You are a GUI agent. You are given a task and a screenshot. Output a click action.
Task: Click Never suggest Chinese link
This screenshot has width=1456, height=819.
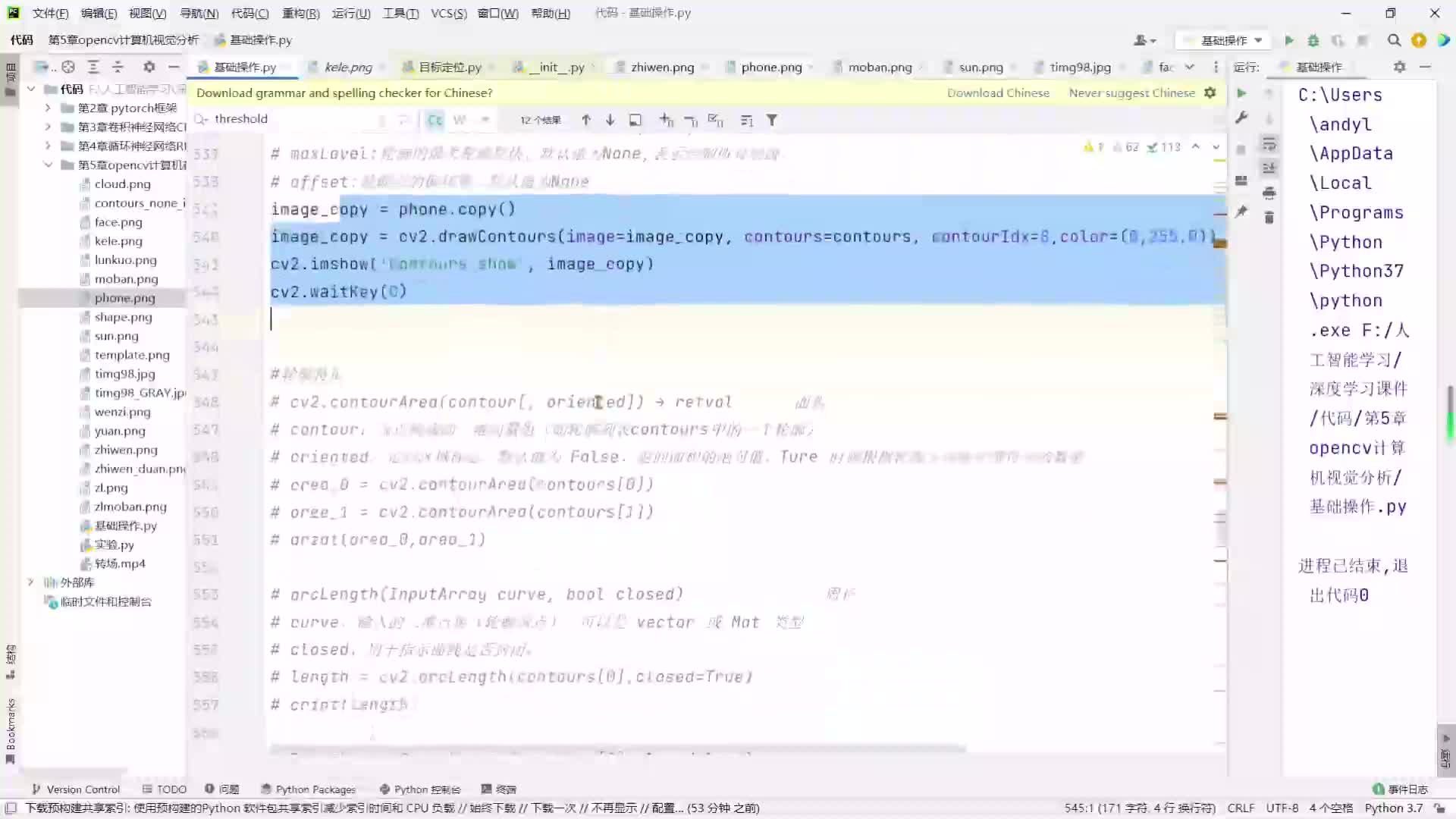click(1131, 93)
